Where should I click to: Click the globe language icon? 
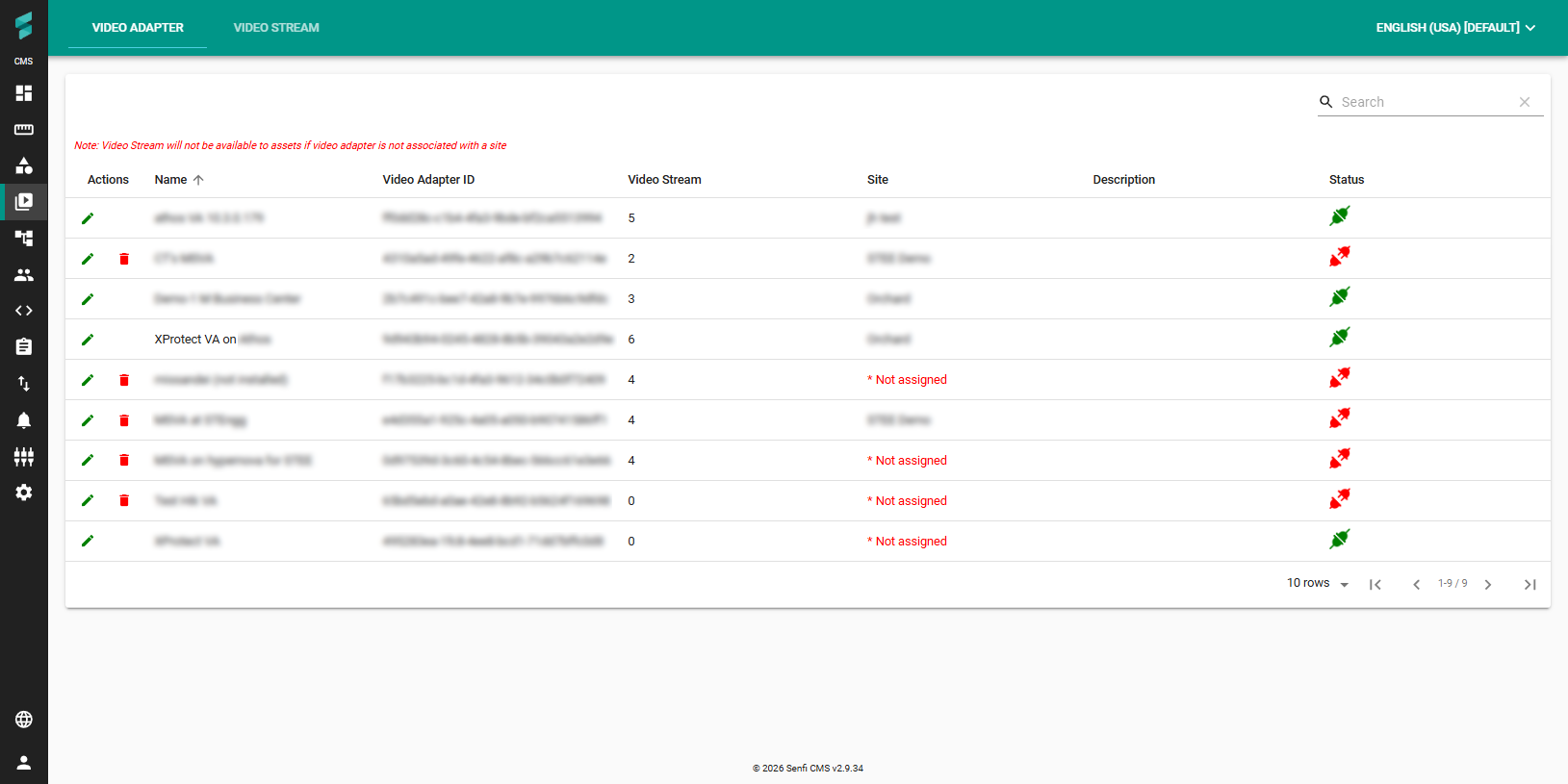tap(24, 720)
